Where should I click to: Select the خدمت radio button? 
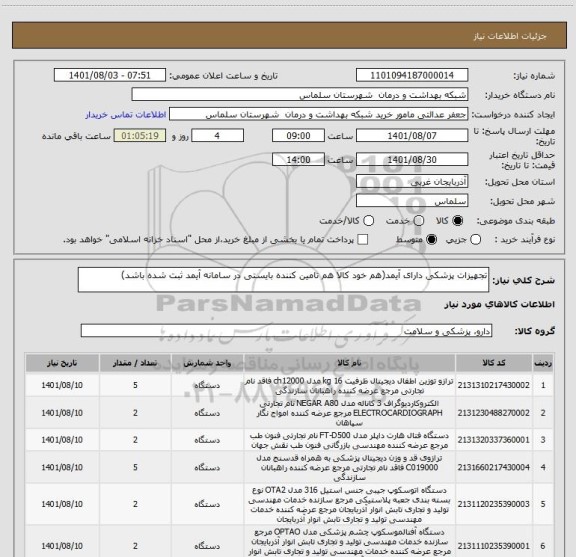(419, 221)
